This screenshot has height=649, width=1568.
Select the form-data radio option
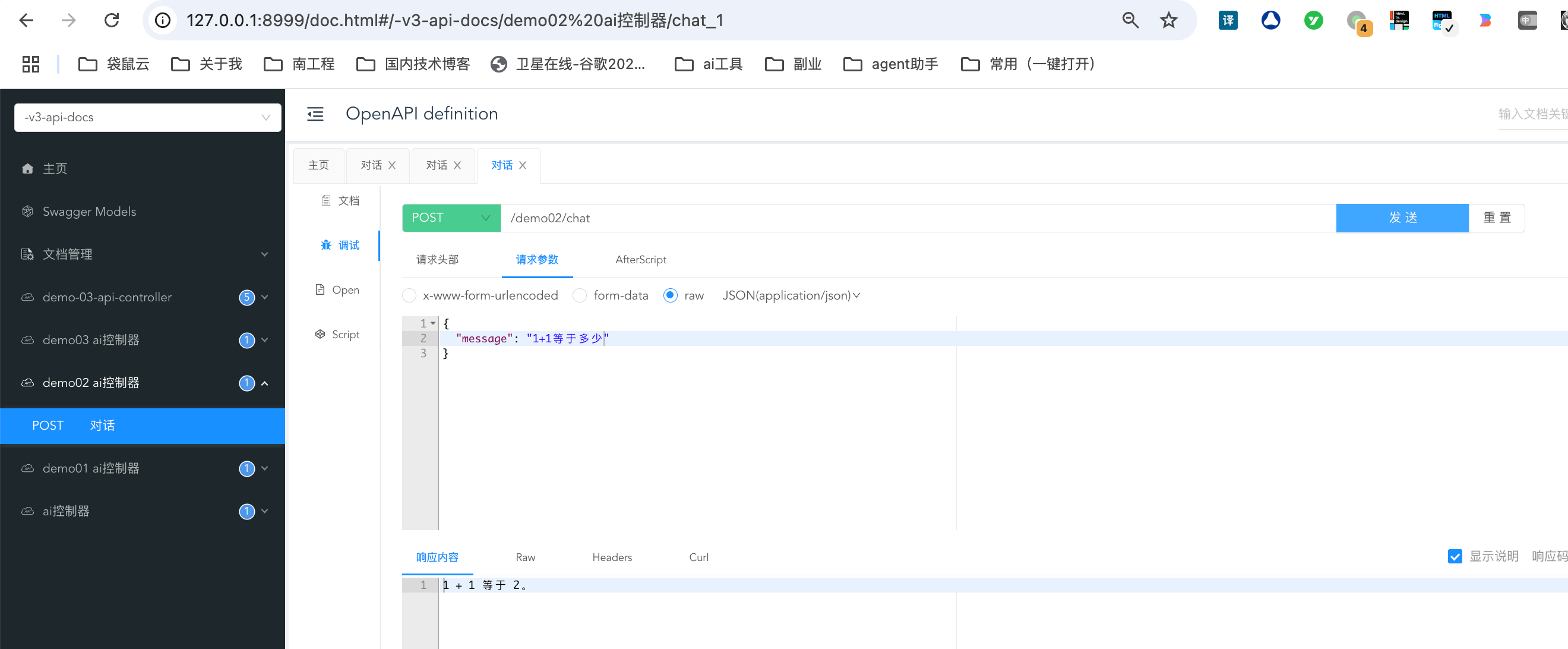tap(580, 295)
